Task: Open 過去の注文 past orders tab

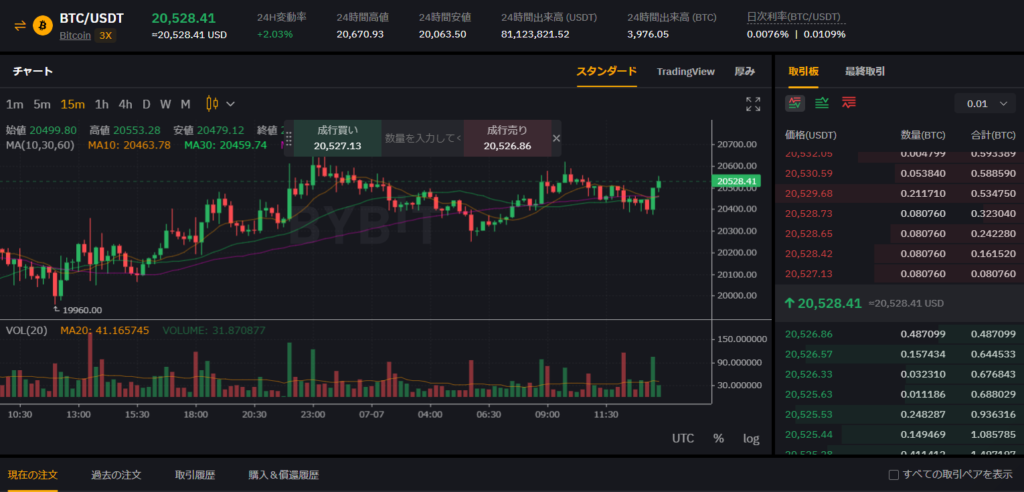Action: 116,474
